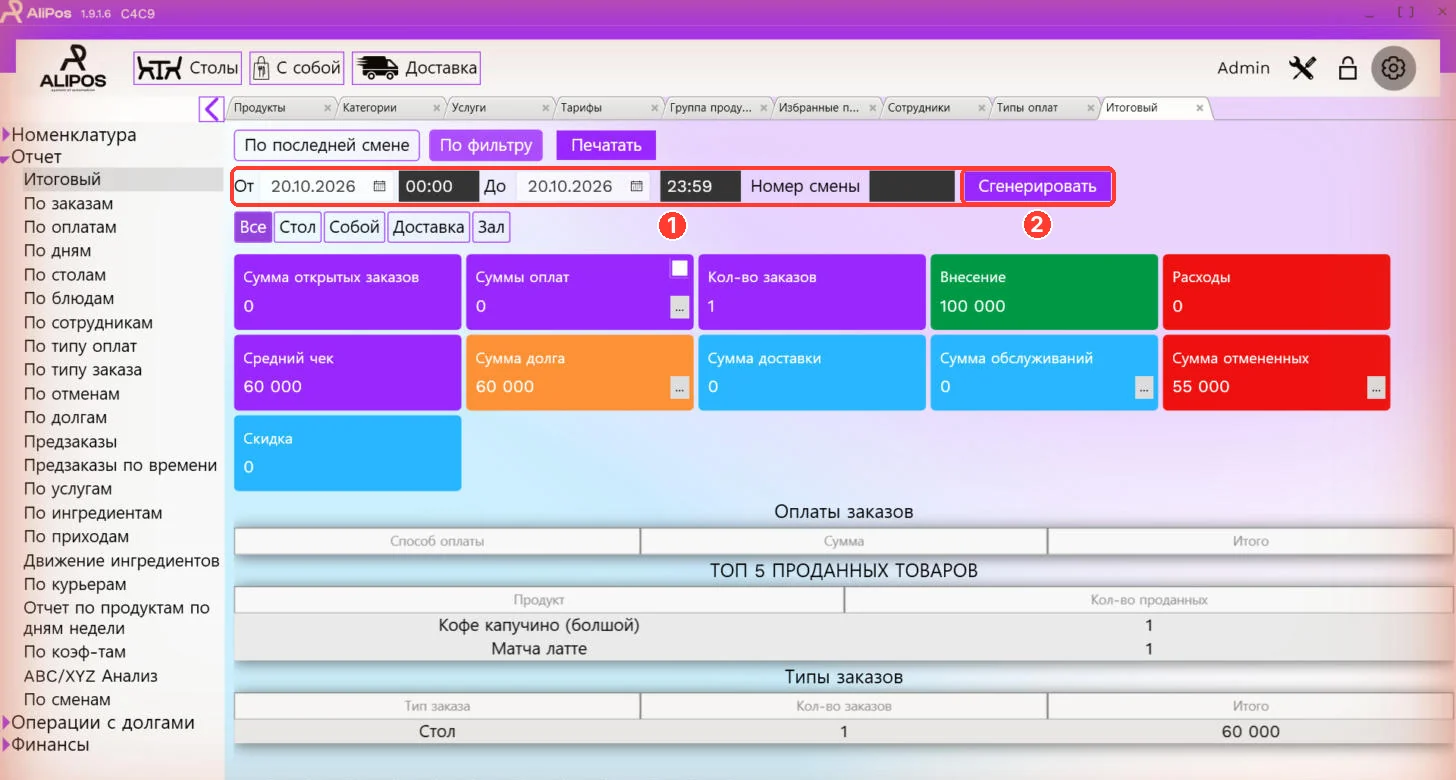
Task: Open the С собой mode button
Action: 297,68
